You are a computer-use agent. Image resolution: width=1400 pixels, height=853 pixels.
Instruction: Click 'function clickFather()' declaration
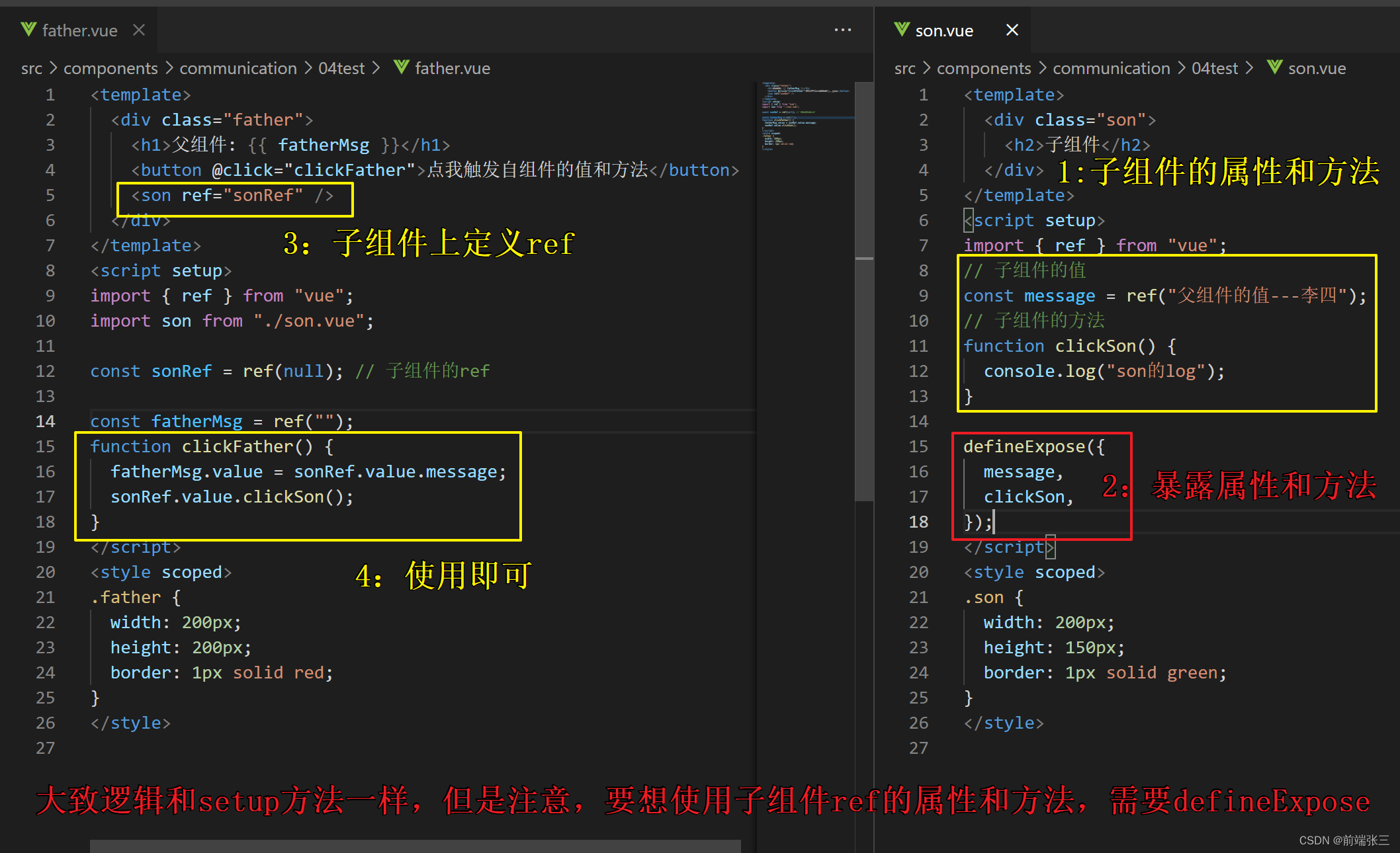(x=212, y=446)
